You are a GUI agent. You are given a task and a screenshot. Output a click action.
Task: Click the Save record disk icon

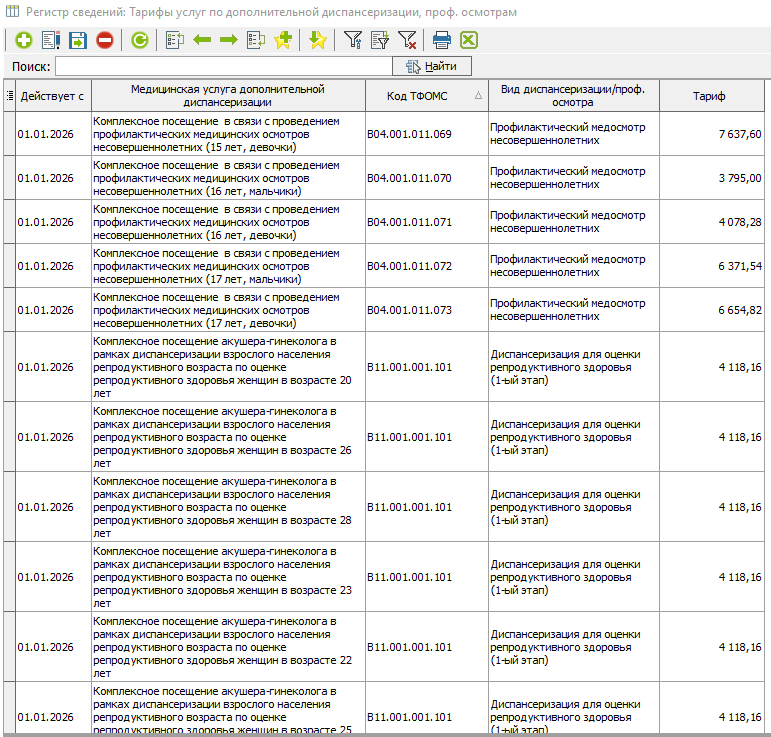tap(78, 40)
